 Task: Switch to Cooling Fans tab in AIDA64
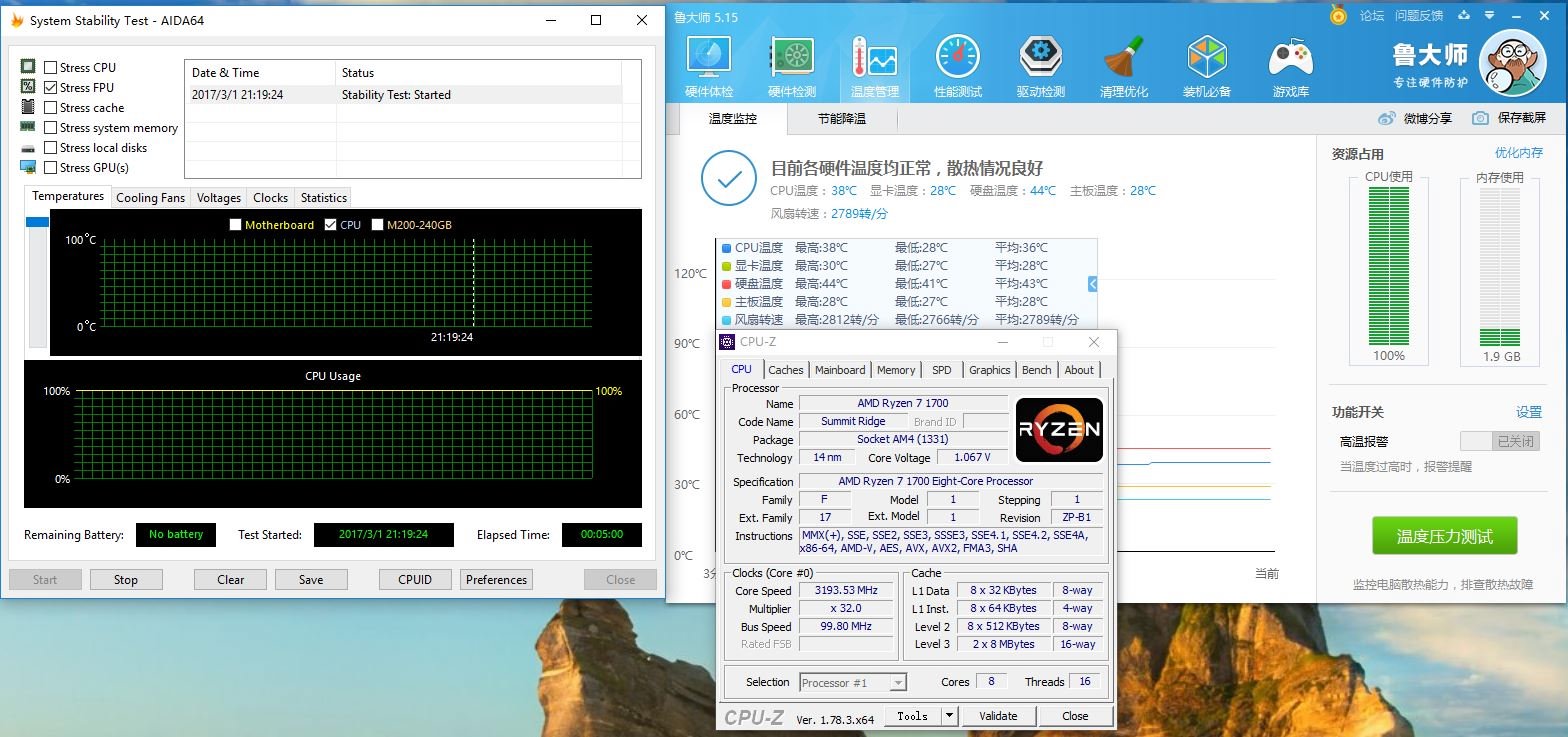150,198
